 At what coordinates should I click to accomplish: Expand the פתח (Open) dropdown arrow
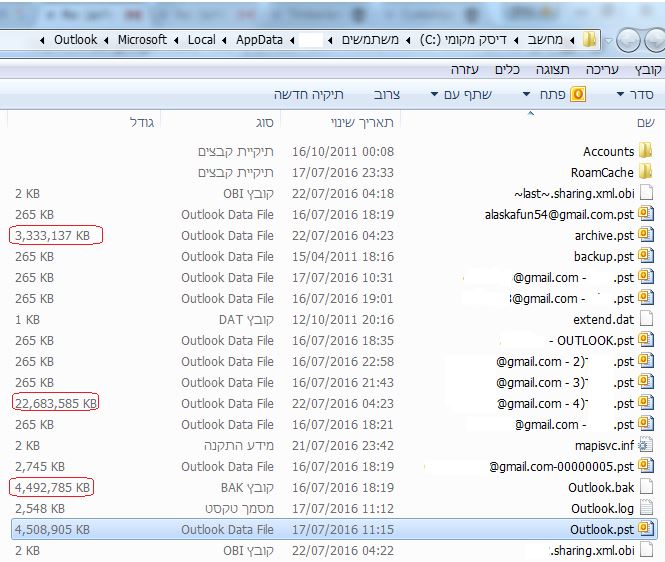526,94
